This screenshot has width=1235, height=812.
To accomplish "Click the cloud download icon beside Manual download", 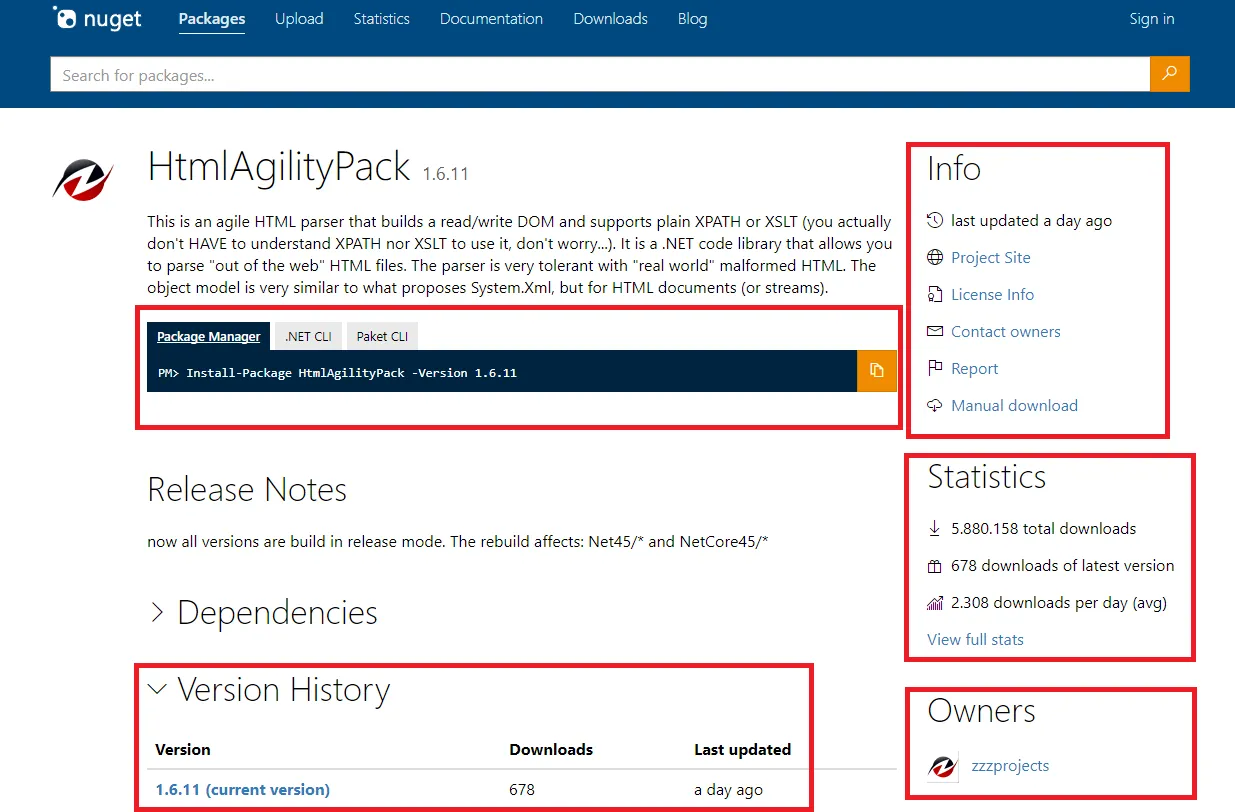I will [x=935, y=405].
